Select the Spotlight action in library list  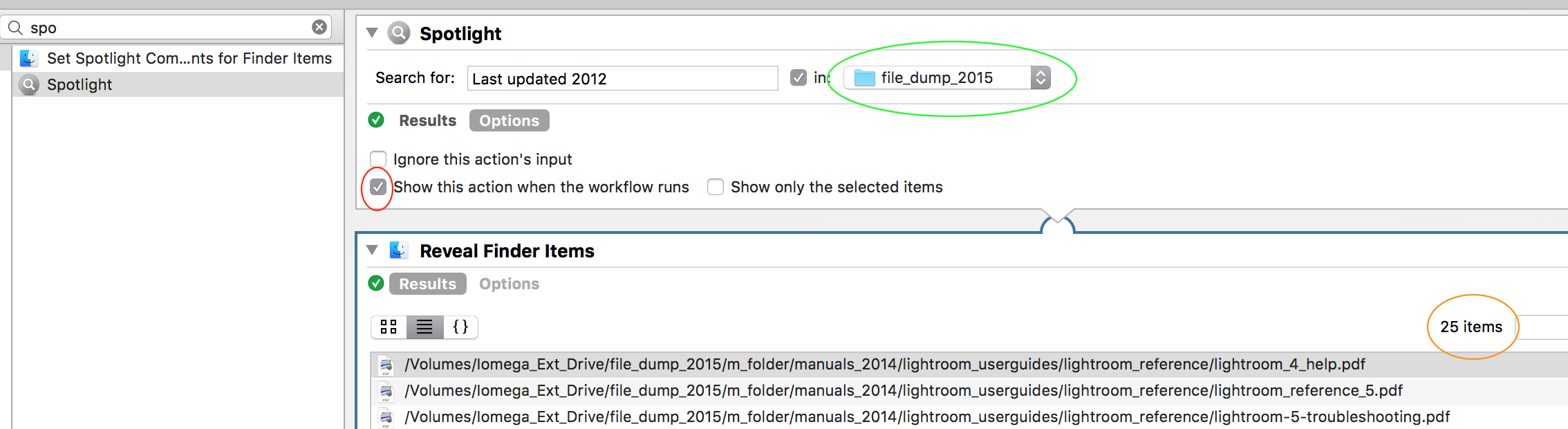pos(178,84)
